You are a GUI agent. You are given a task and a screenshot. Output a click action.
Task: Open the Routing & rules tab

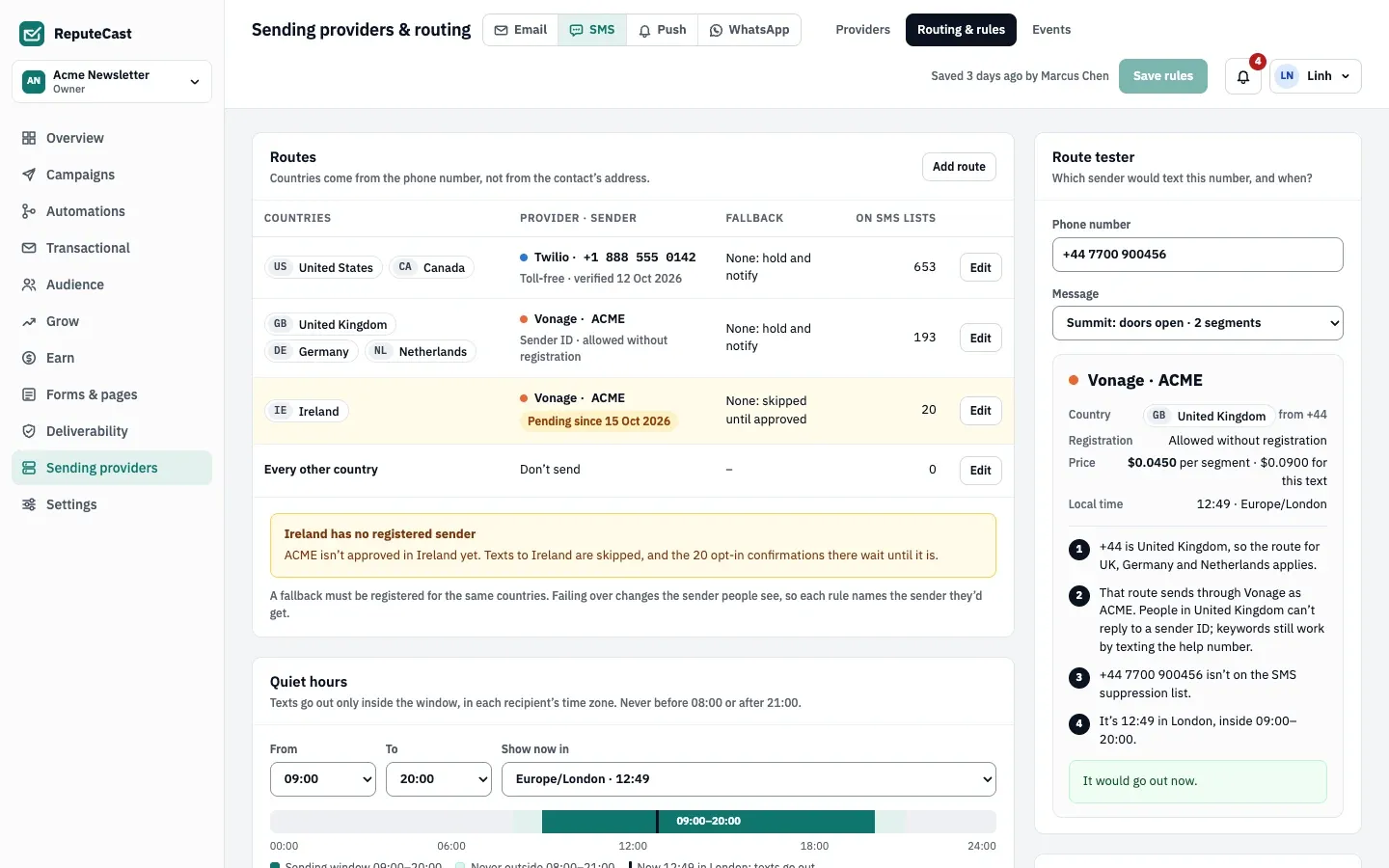(x=961, y=30)
